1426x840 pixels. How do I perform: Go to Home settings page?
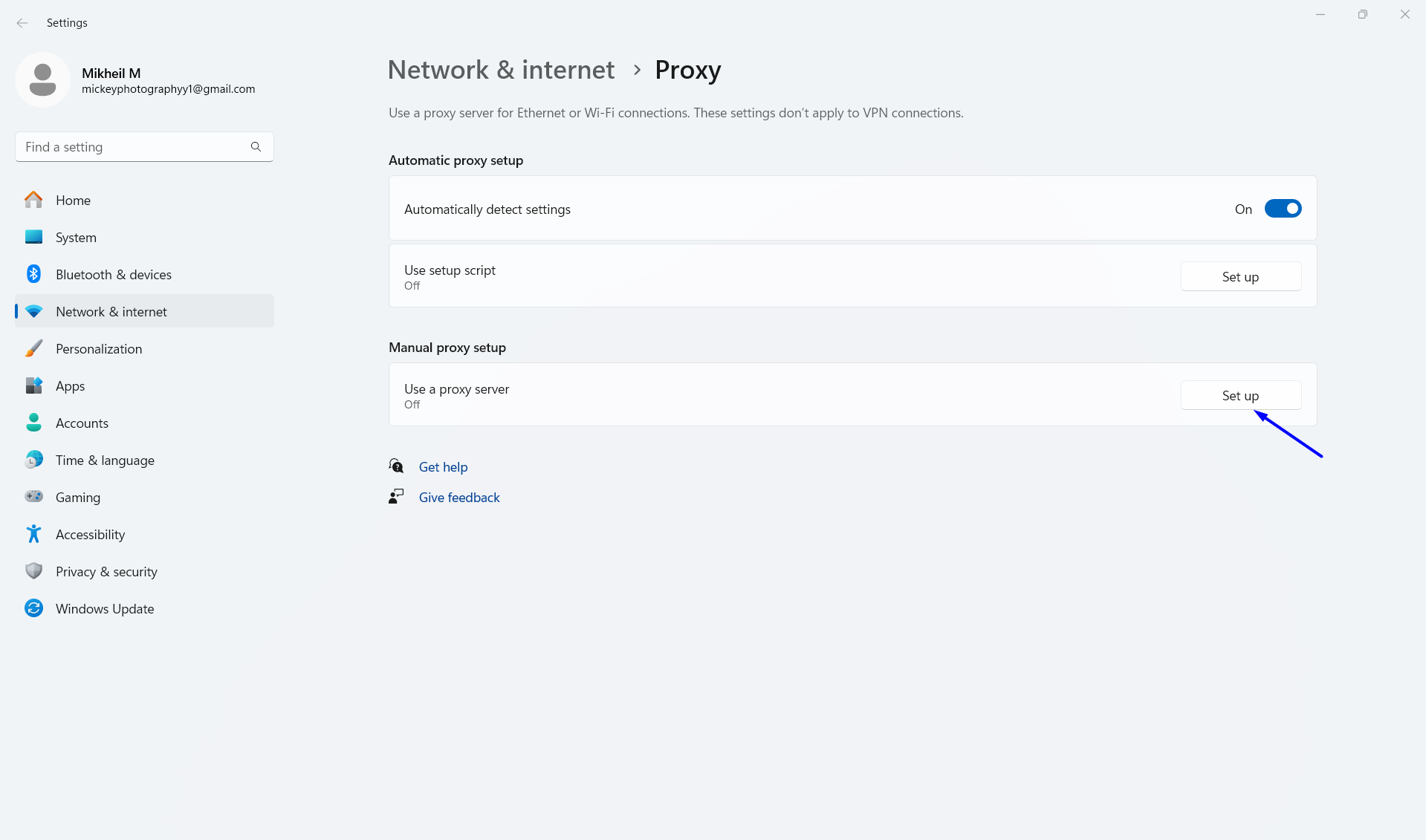(x=73, y=200)
